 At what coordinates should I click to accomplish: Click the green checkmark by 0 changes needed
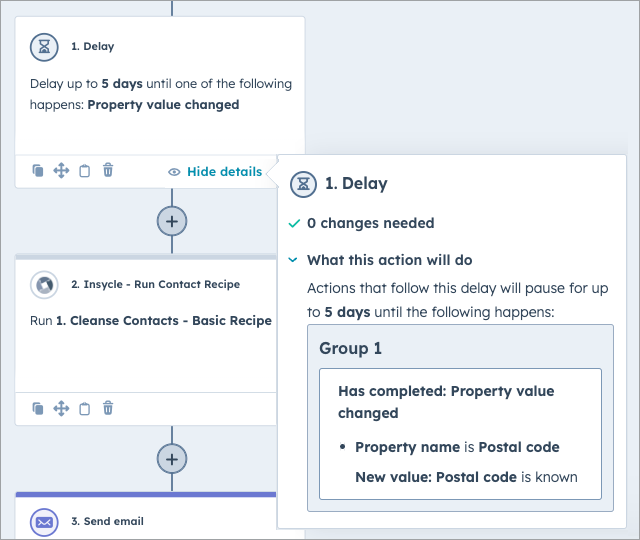pos(294,224)
